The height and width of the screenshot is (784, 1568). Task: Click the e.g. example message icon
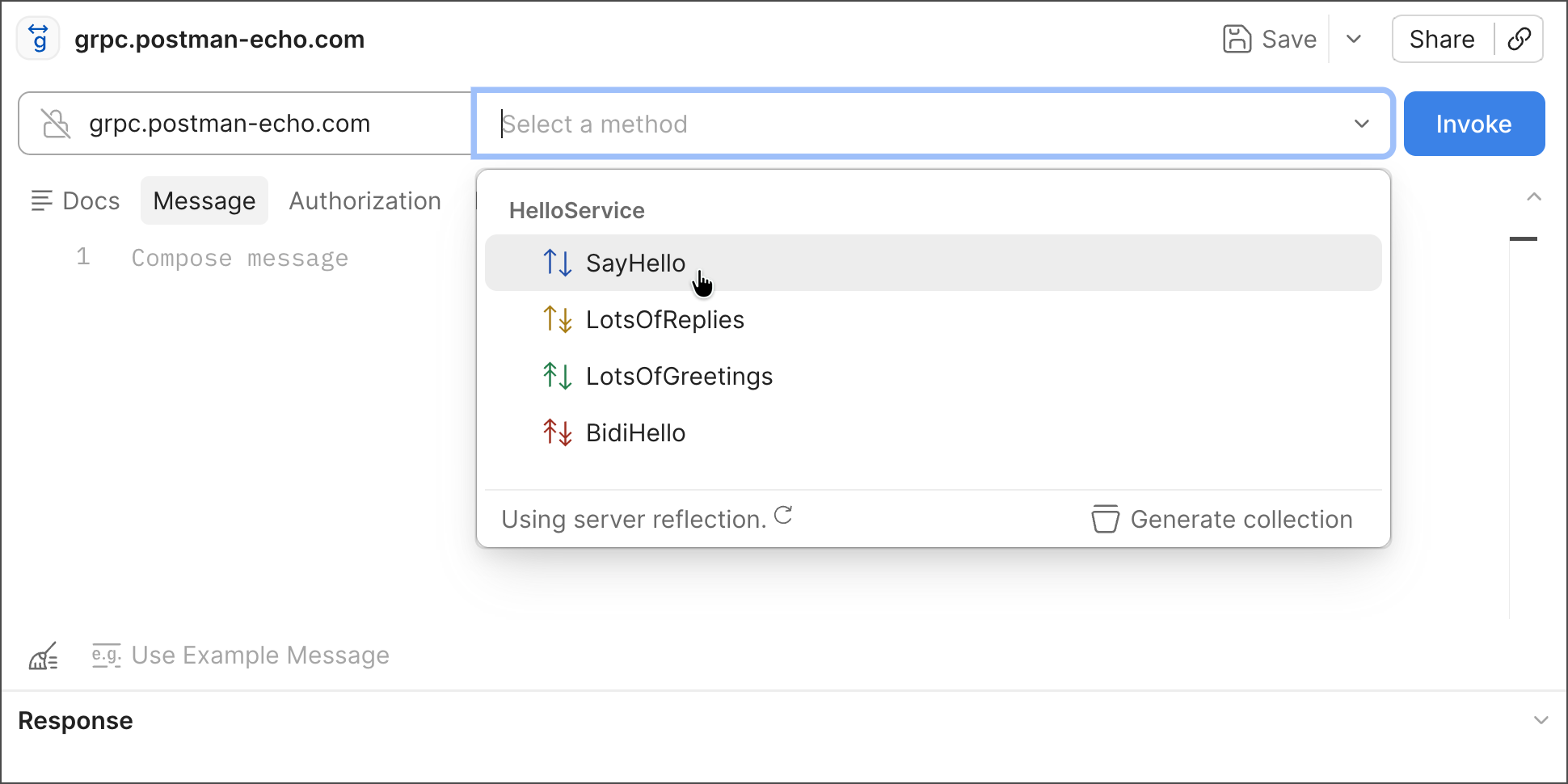(106, 655)
